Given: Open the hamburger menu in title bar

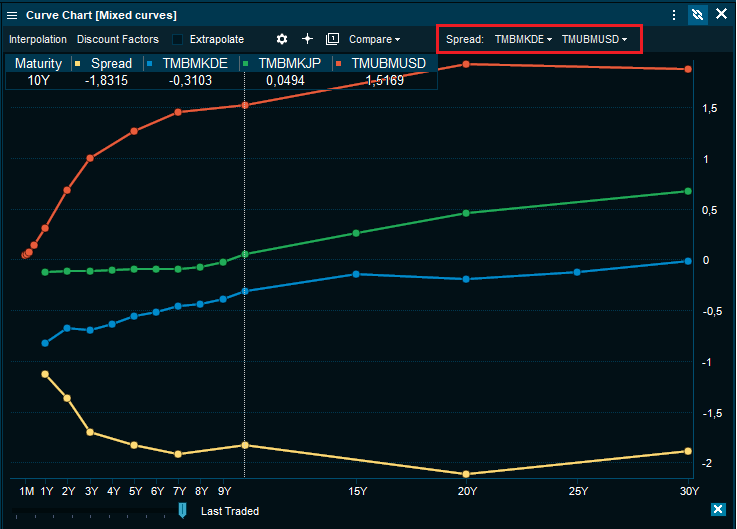Looking at the screenshot, I should 12,15.
